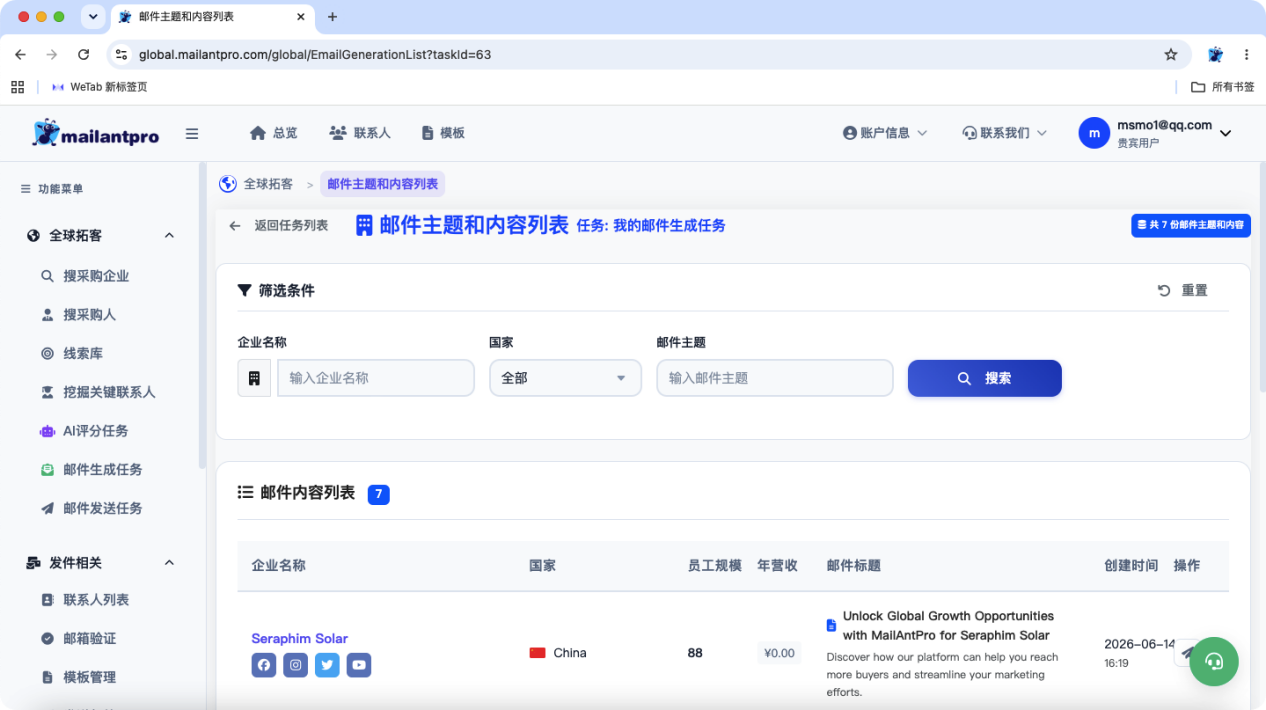
Task: Select 邮件生成任务 in sidebar
Action: point(102,470)
